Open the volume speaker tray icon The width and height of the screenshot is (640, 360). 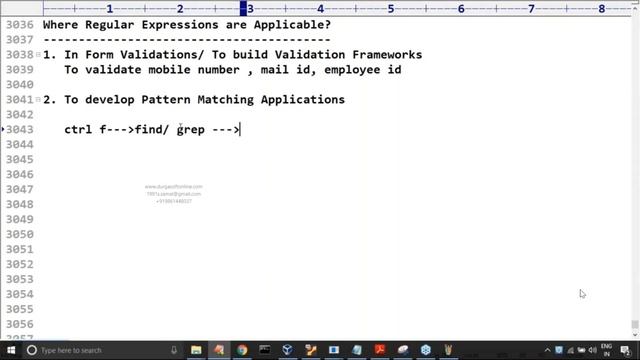pos(593,350)
